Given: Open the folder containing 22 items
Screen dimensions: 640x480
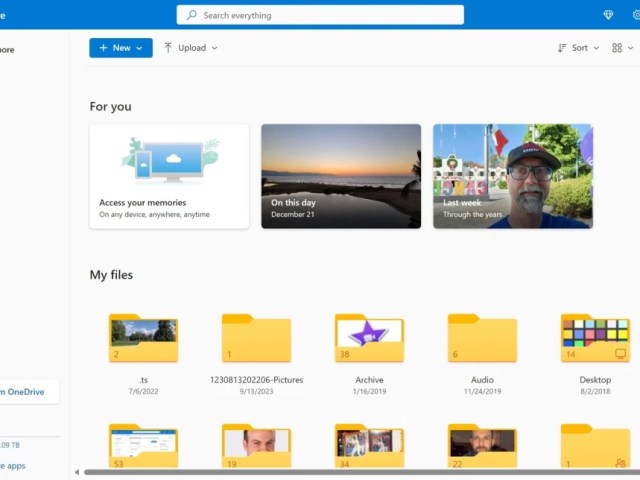Looking at the screenshot, I should click(482, 446).
